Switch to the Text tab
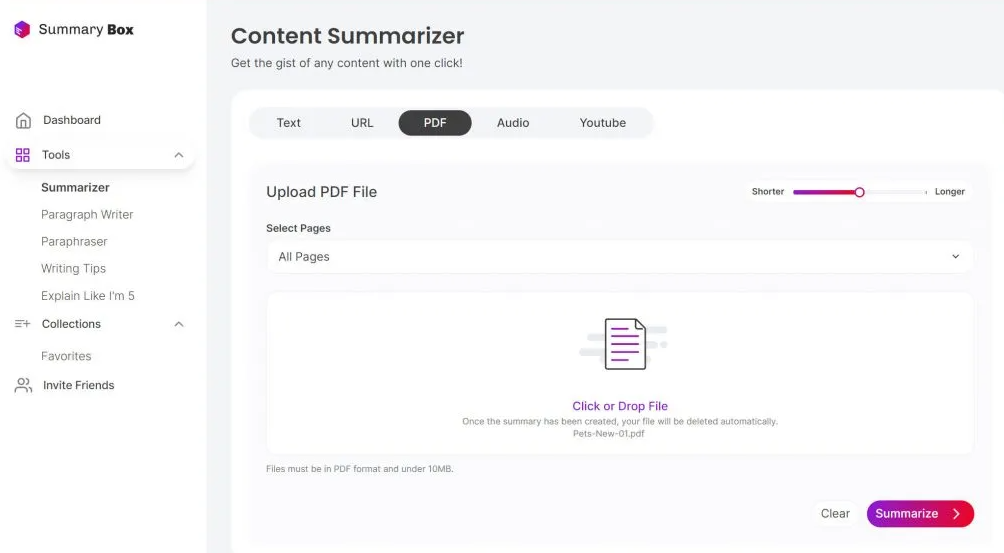Viewport: 1004px width, 553px height. click(288, 123)
